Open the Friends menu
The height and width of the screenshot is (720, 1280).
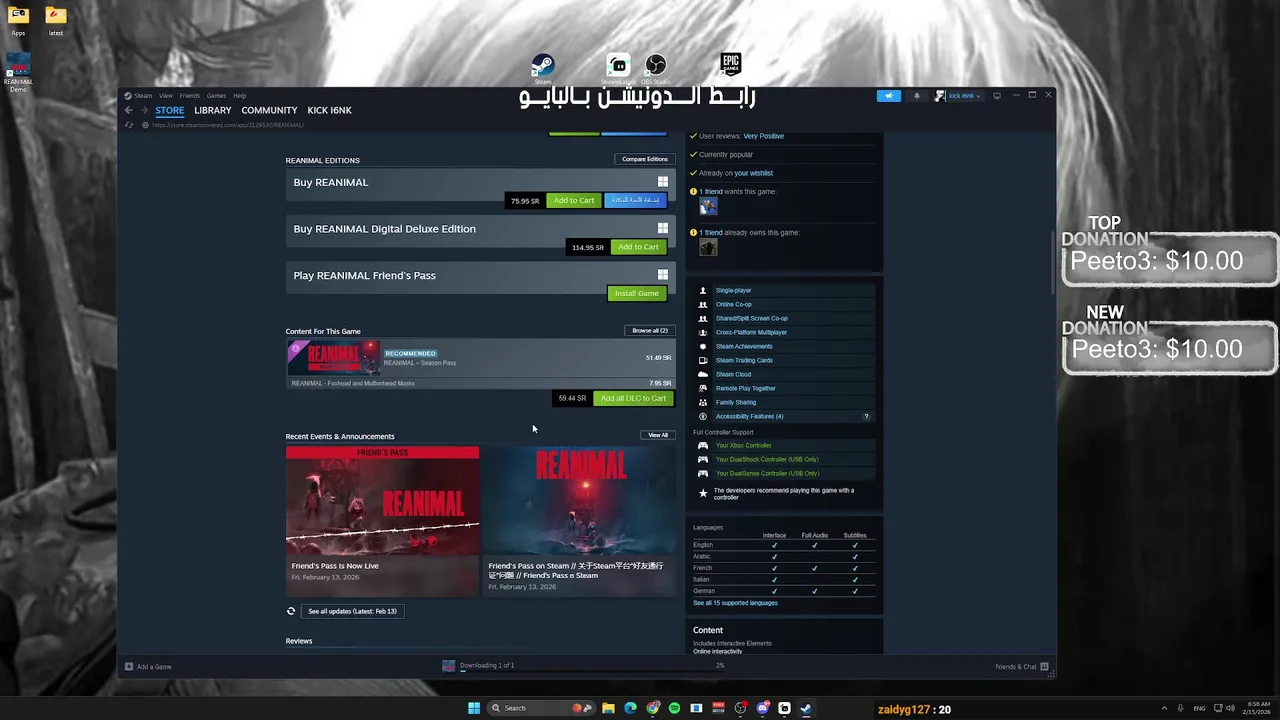tap(189, 96)
